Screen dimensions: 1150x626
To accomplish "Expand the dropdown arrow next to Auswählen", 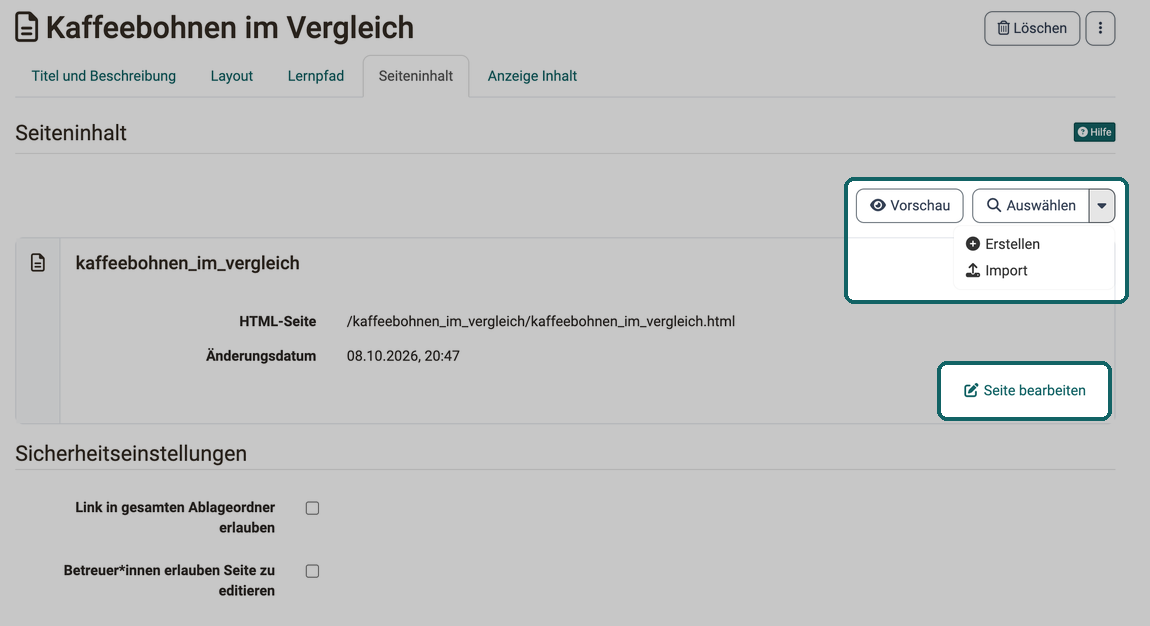I will (x=1102, y=206).
